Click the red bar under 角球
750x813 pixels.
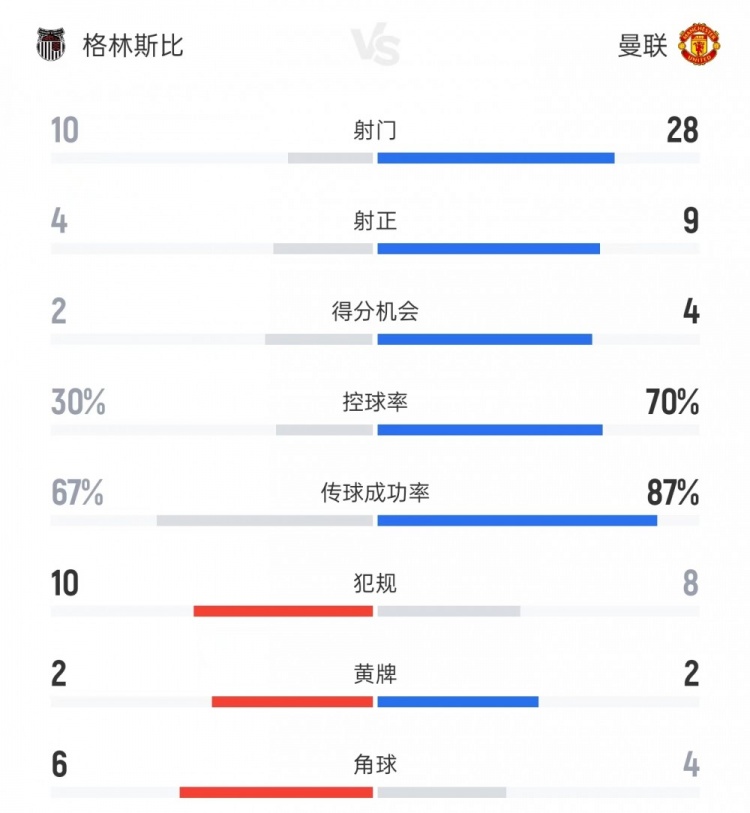point(276,793)
